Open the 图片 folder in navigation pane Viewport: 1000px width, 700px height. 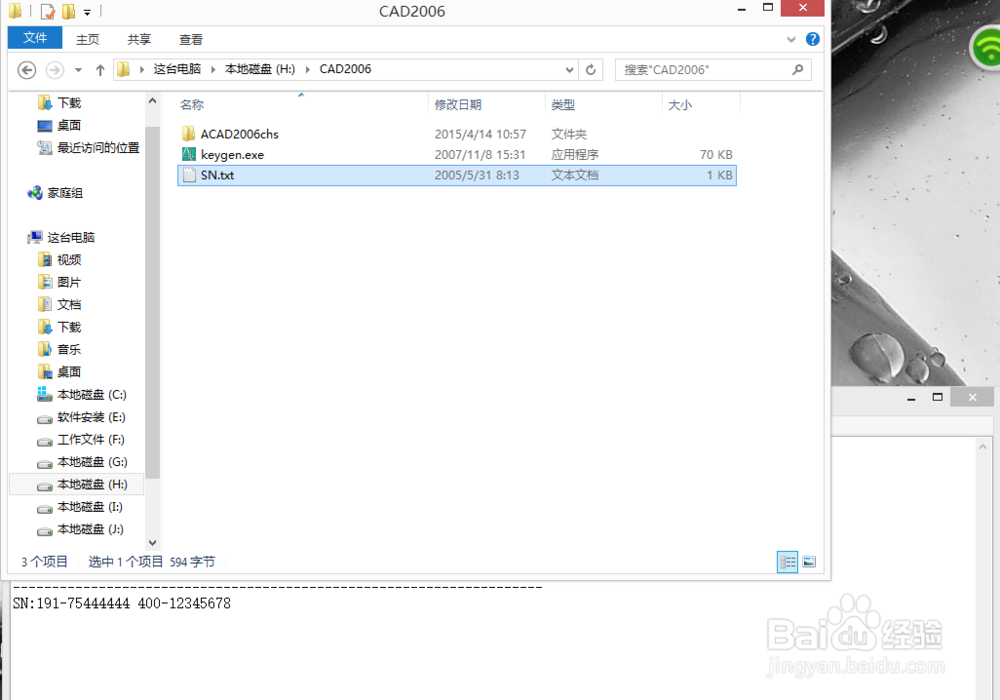click(68, 282)
